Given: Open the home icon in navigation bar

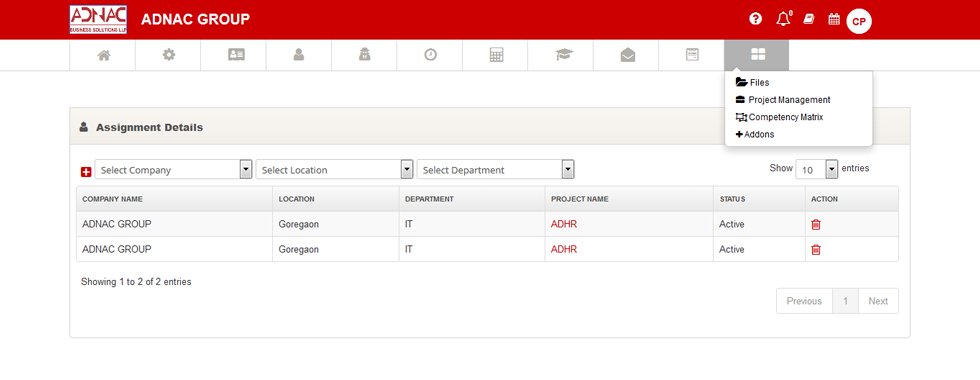Looking at the screenshot, I should [x=104, y=55].
